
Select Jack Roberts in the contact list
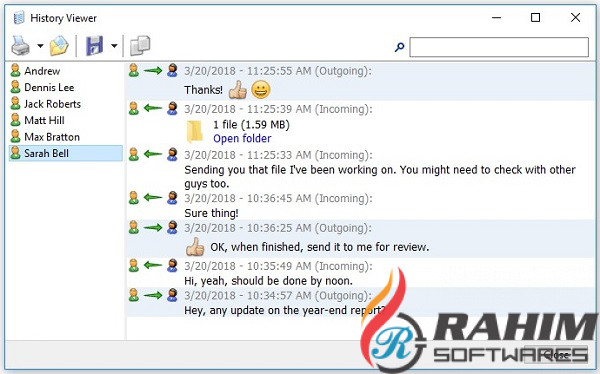65,104
